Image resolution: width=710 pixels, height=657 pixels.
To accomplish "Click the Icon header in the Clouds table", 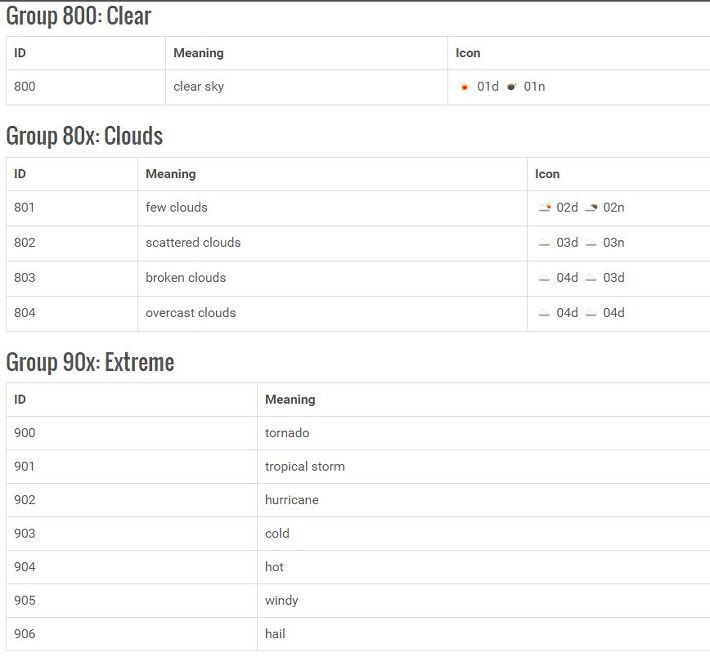I will click(x=547, y=174).
